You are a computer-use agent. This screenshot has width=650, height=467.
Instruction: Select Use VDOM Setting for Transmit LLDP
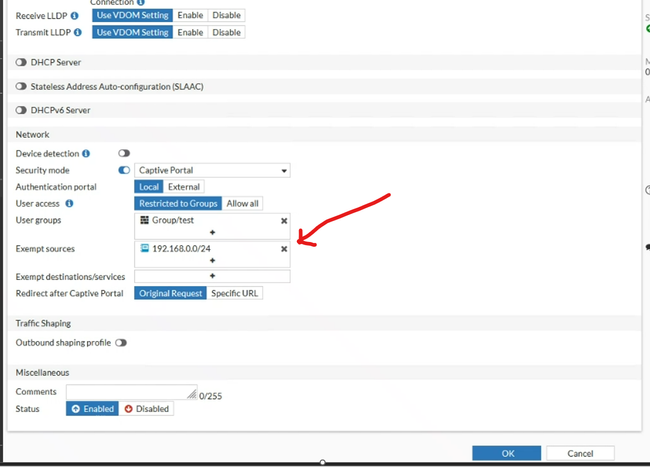[133, 32]
